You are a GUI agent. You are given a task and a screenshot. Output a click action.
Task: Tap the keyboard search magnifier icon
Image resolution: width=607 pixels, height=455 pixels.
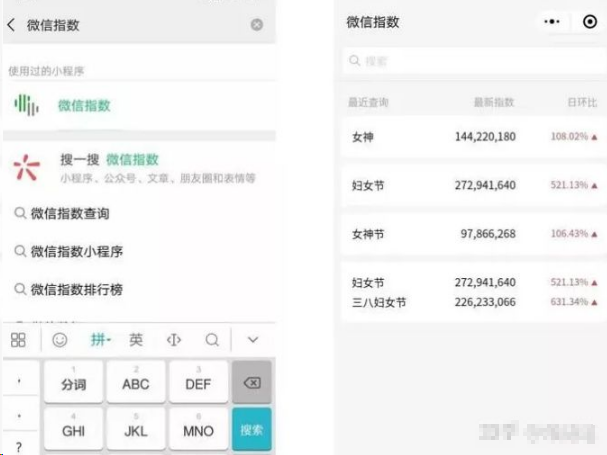212,340
